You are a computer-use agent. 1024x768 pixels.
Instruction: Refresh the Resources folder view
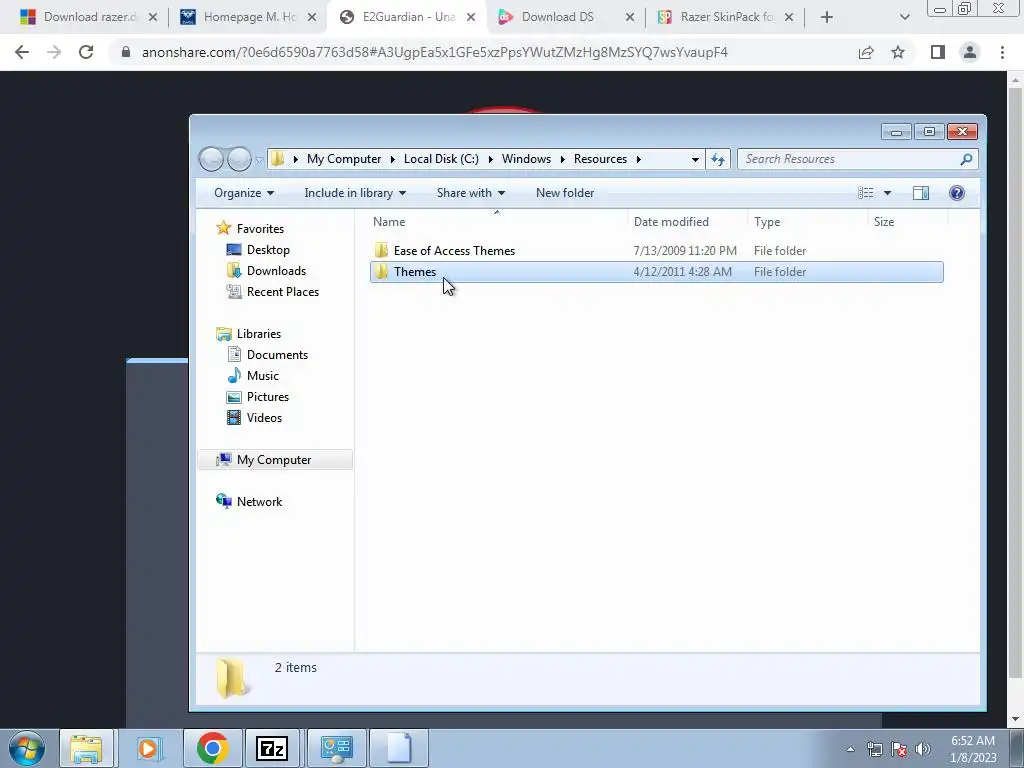tap(718, 159)
